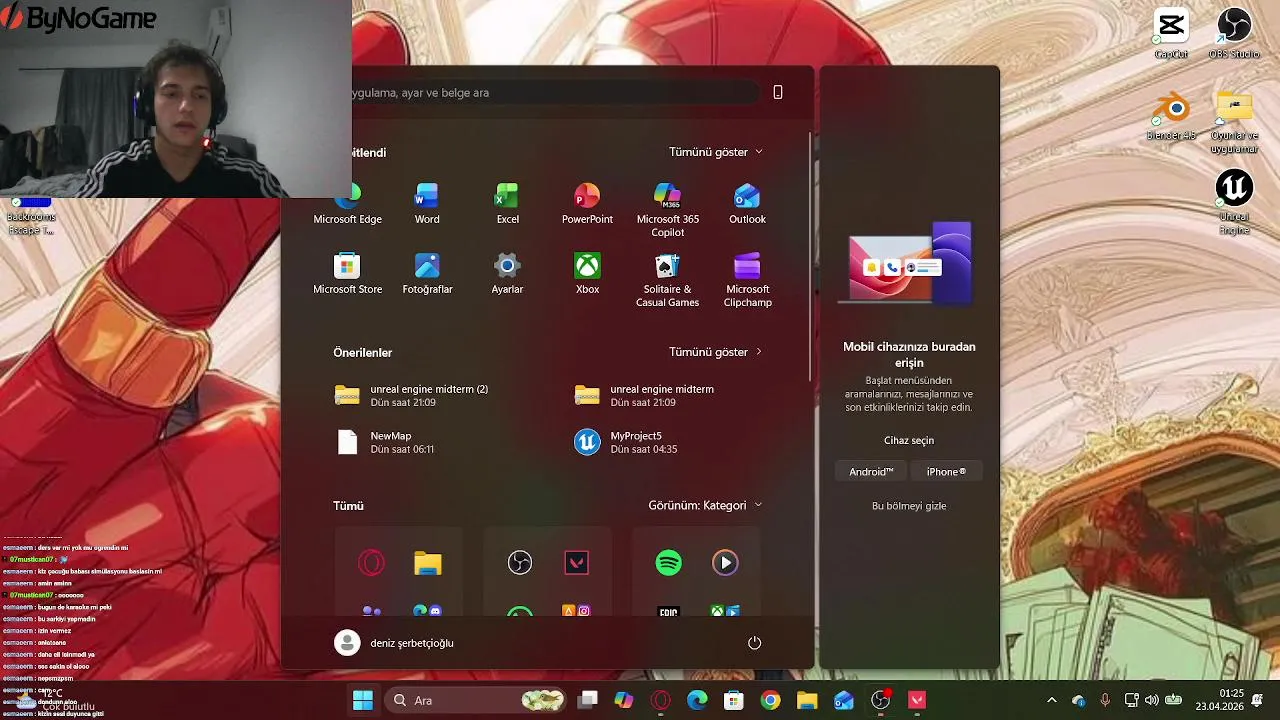
Task: Open Spotify from Tümü category
Action: 669,563
